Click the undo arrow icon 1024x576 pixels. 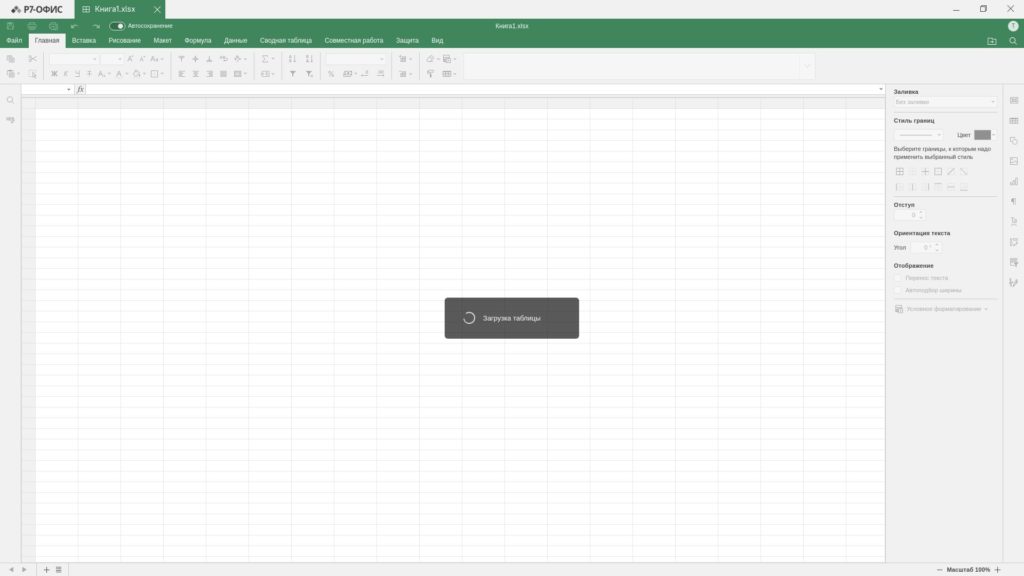[x=74, y=26]
